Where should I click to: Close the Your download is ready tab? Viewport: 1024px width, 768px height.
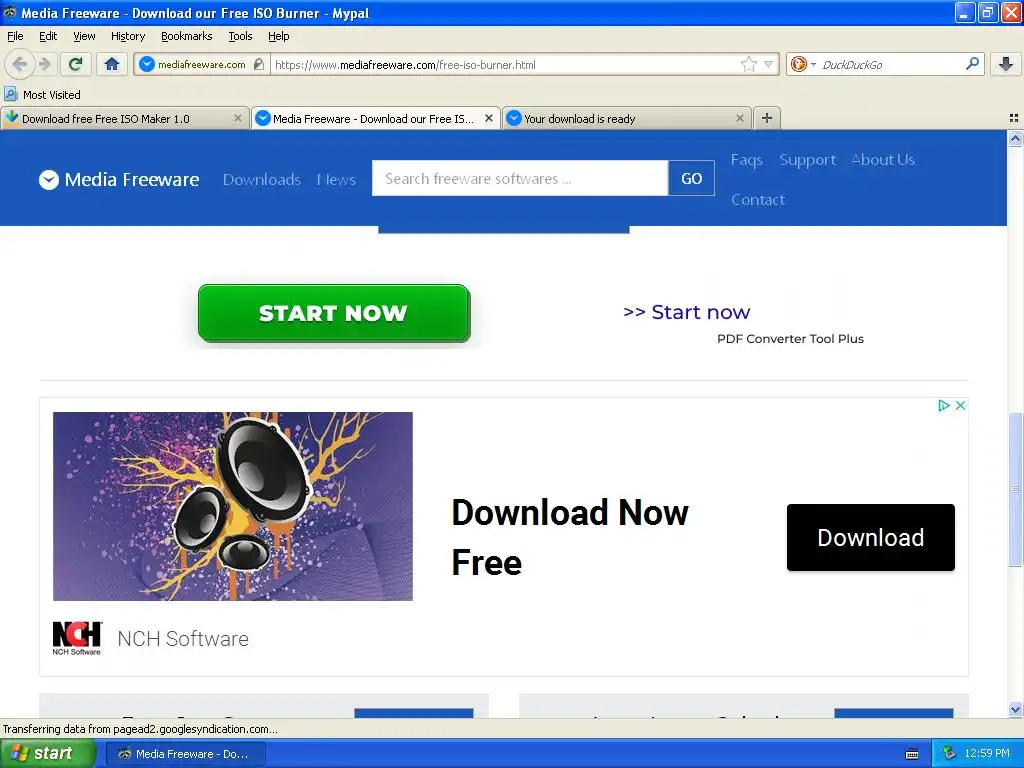(x=739, y=118)
